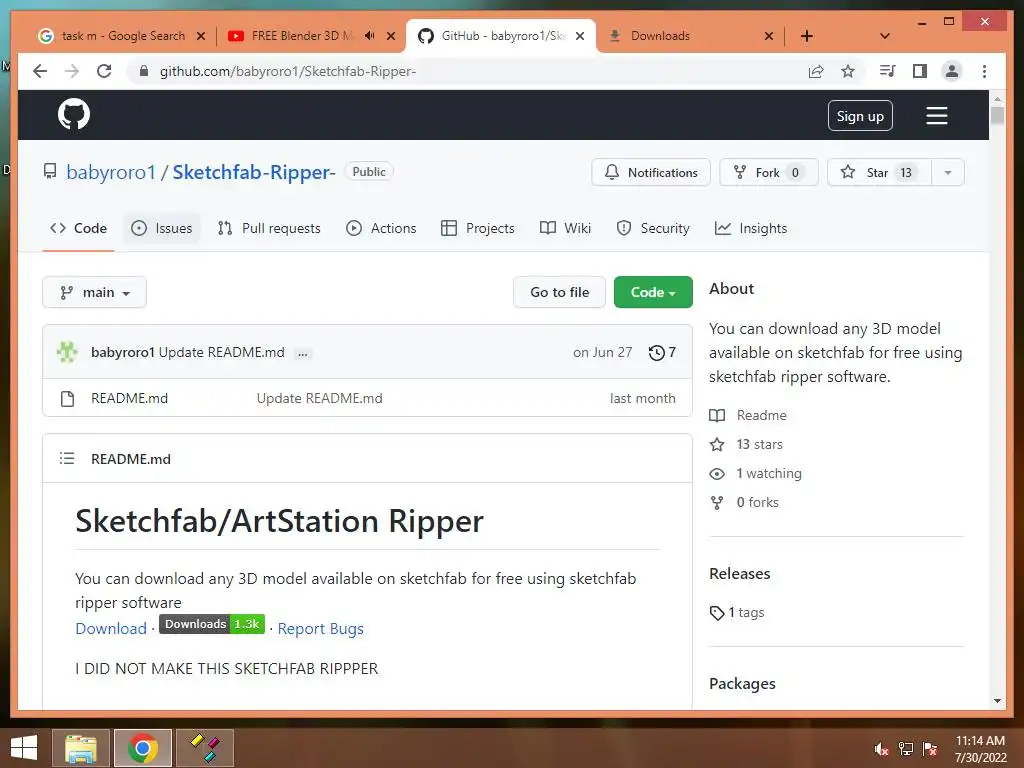Open README.md file in file list
1024x768 pixels.
tap(129, 398)
